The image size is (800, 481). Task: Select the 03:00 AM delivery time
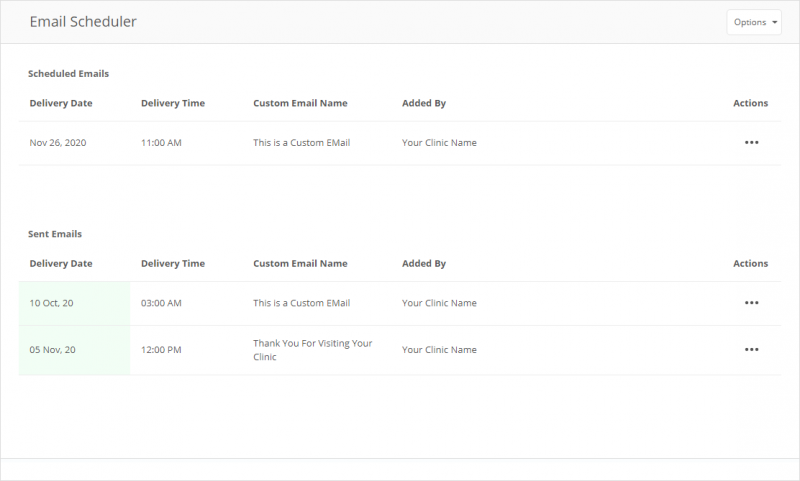(161, 303)
